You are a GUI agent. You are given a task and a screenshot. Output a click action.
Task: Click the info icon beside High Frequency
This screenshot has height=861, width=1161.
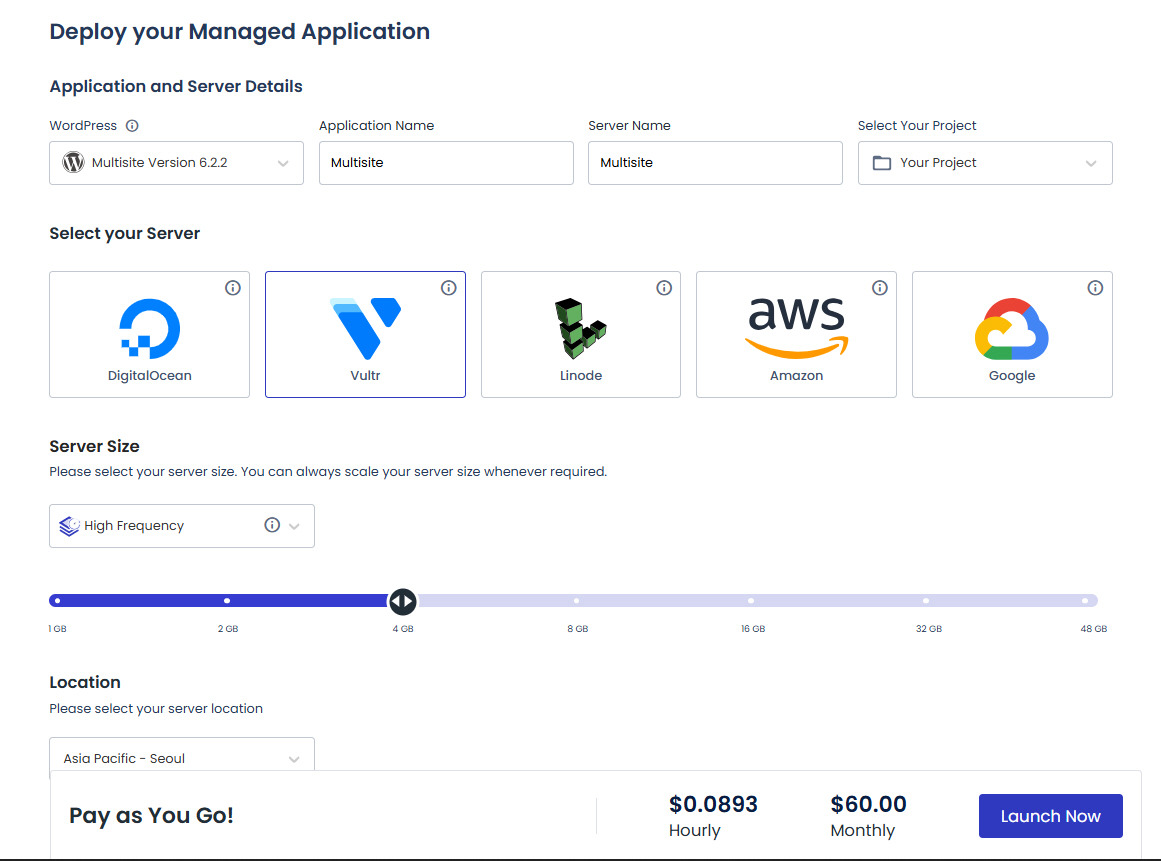(x=271, y=524)
